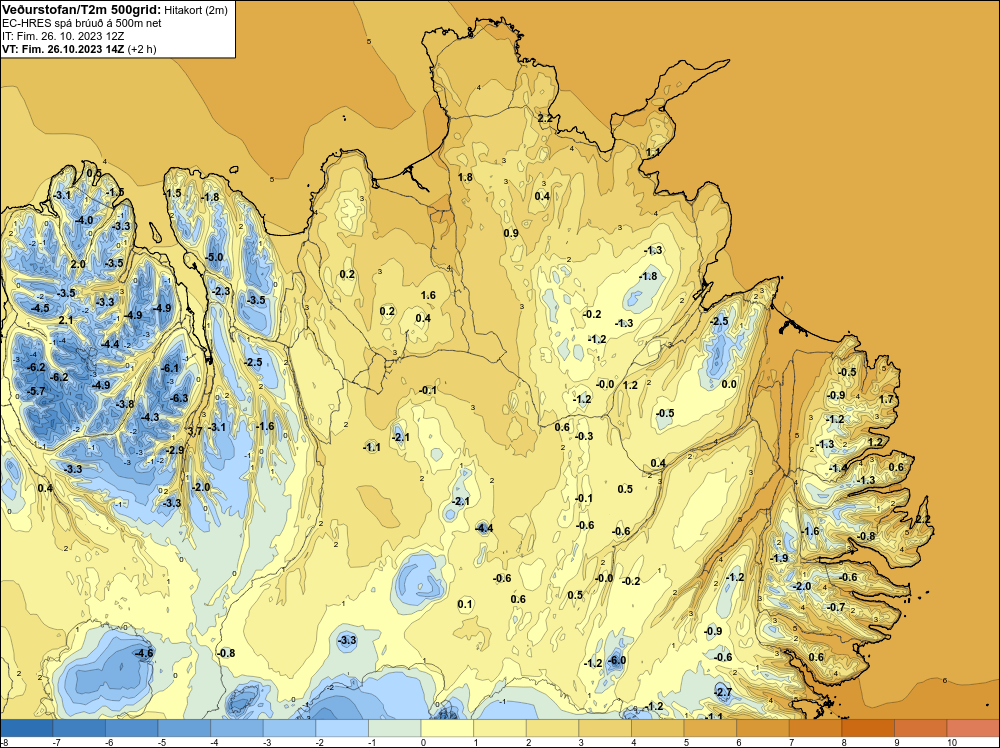Pick the legend band between 0 and 1
The image size is (1000, 748).
[x=448, y=728]
